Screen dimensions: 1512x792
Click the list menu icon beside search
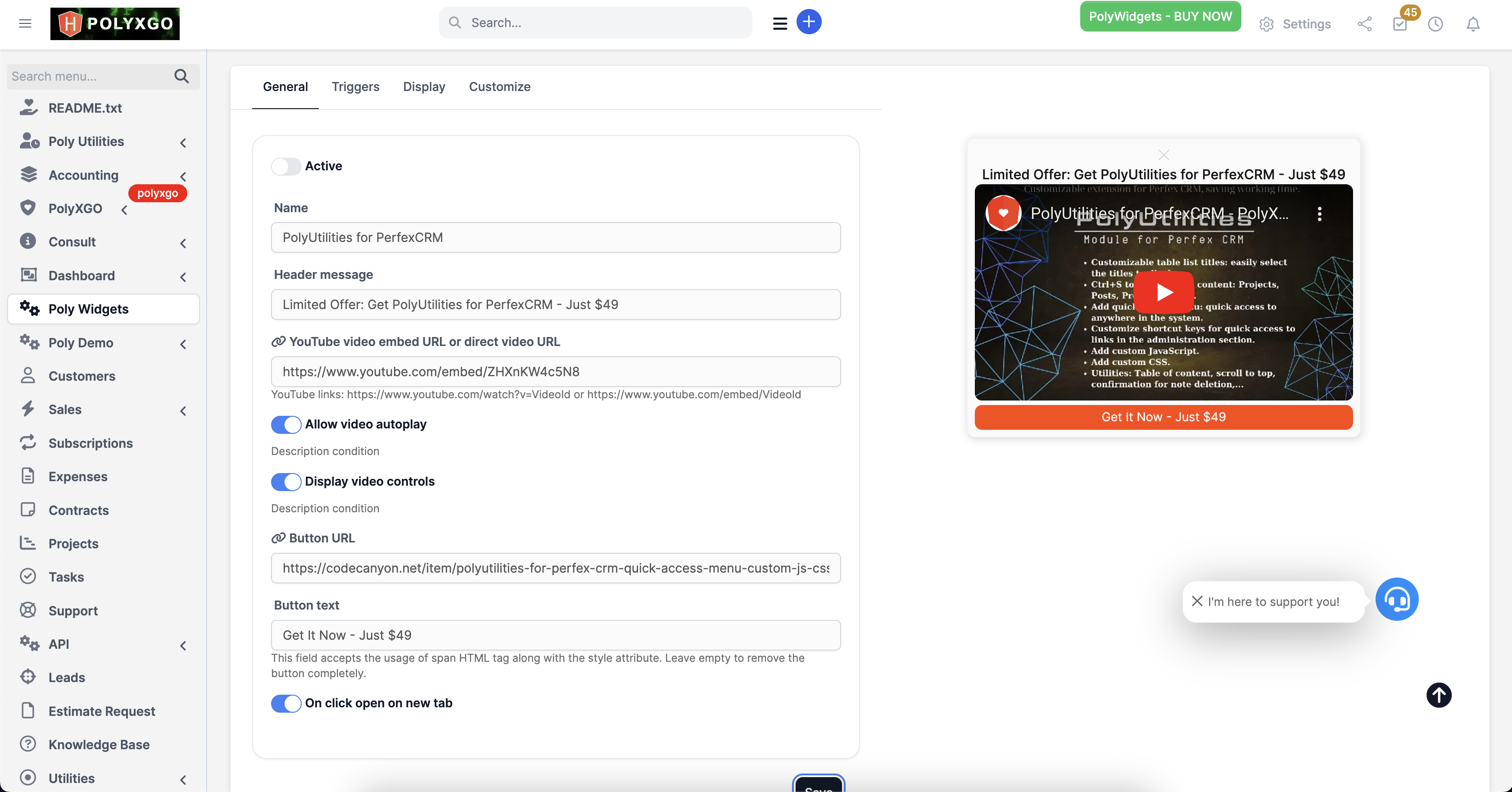coord(779,23)
